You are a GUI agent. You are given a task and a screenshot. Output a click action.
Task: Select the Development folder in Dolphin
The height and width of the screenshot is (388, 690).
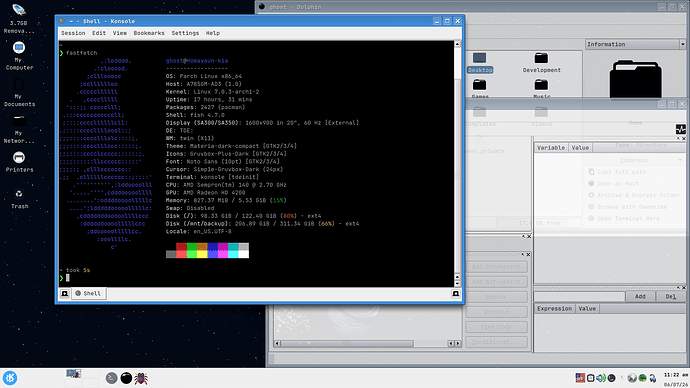541,63
